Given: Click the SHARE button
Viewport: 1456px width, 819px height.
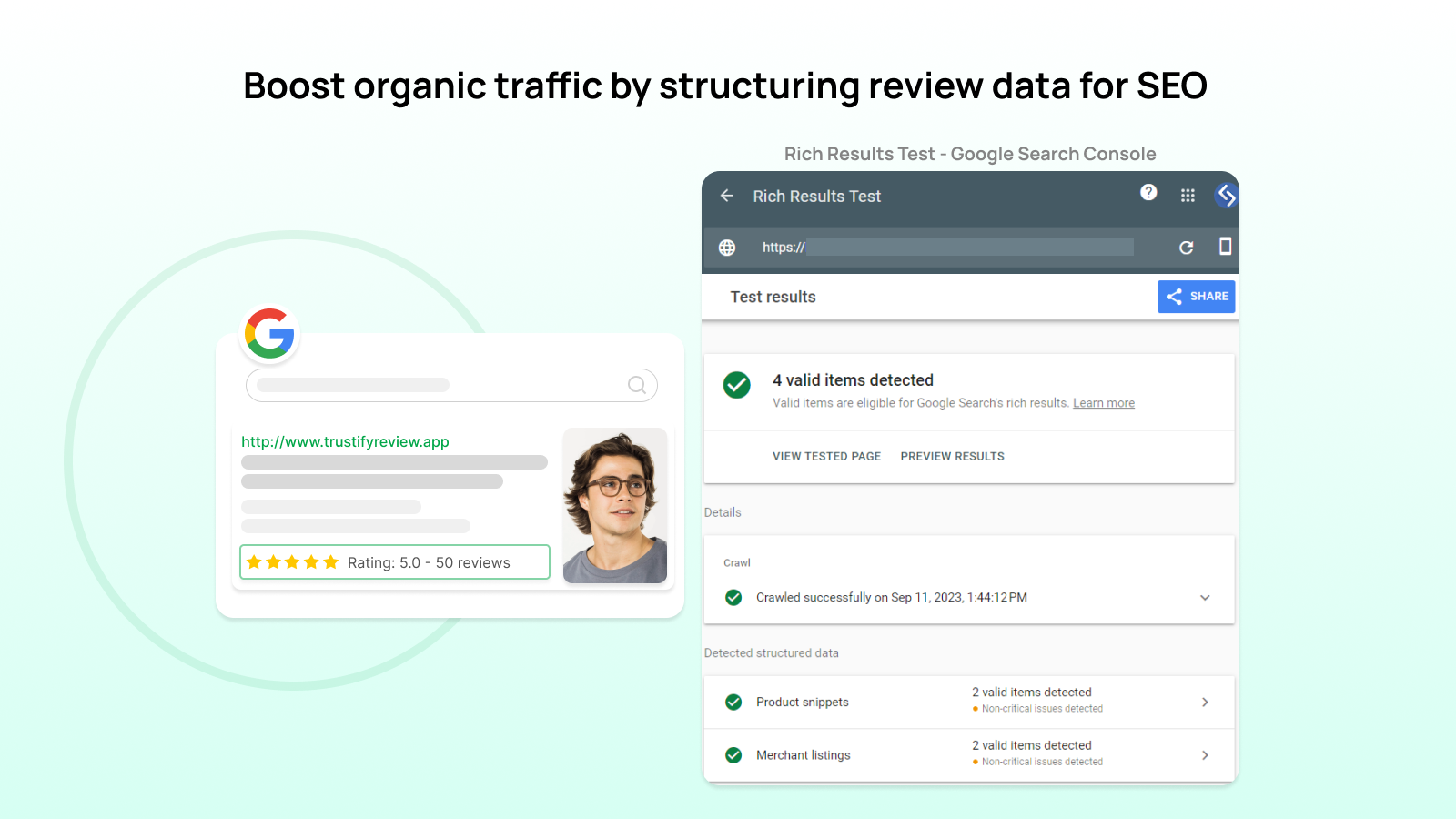Looking at the screenshot, I should pyautogui.click(x=1196, y=296).
